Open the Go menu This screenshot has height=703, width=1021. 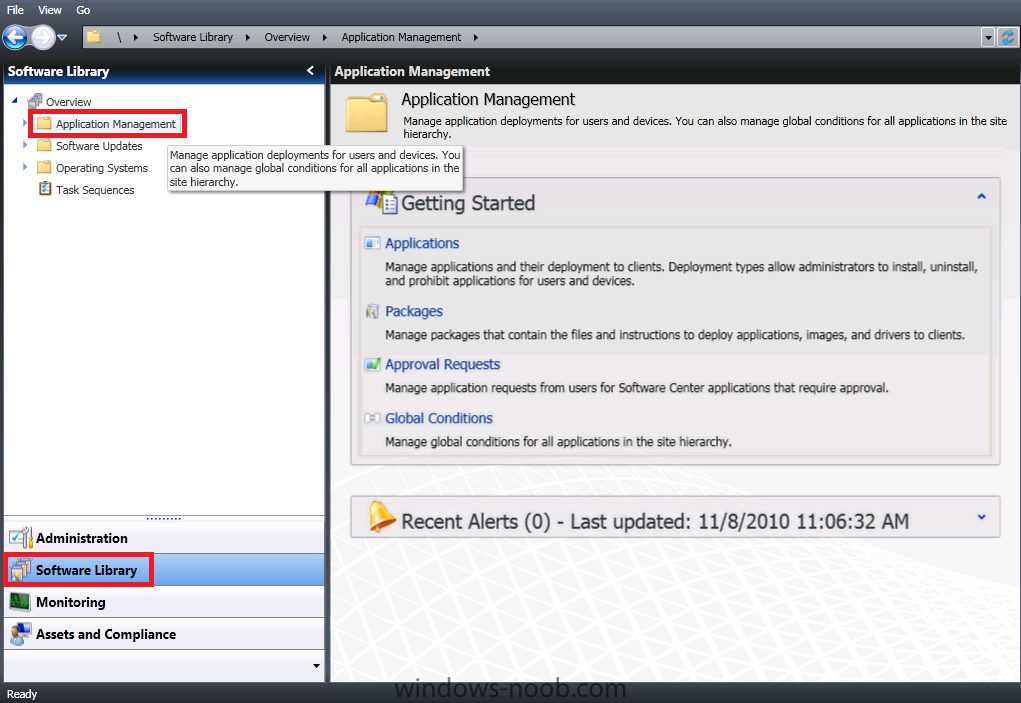tap(83, 10)
